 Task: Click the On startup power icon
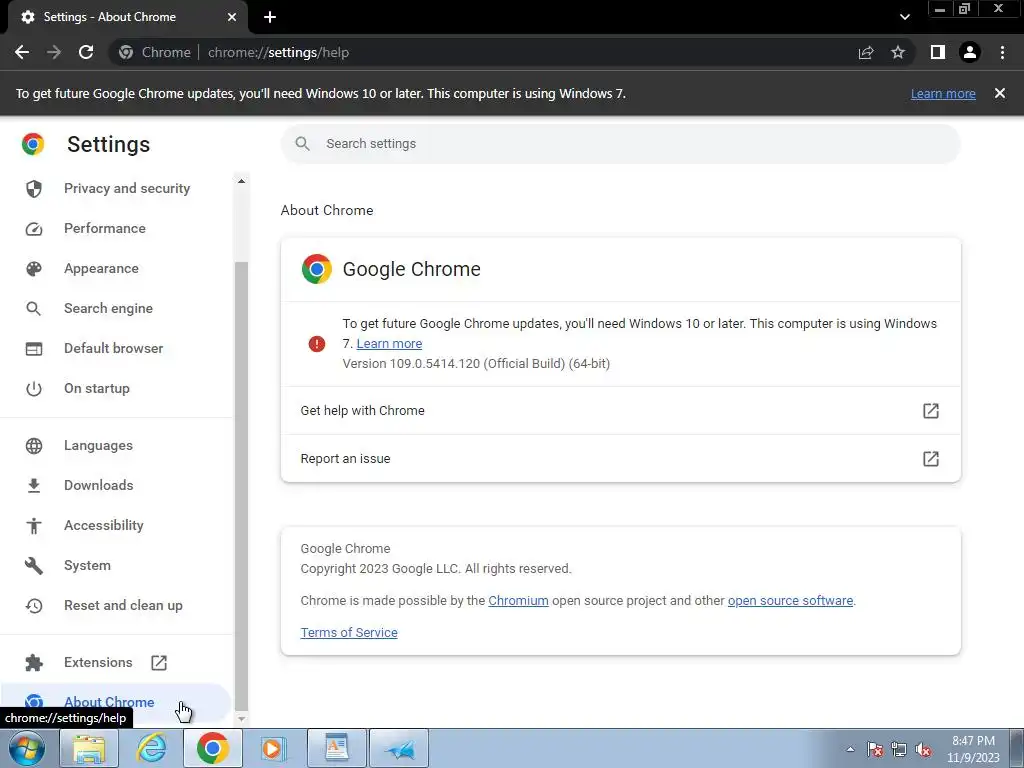point(34,389)
